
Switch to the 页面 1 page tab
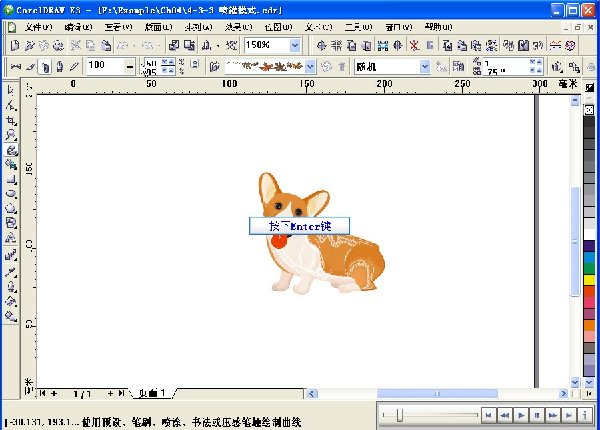pyautogui.click(x=152, y=393)
